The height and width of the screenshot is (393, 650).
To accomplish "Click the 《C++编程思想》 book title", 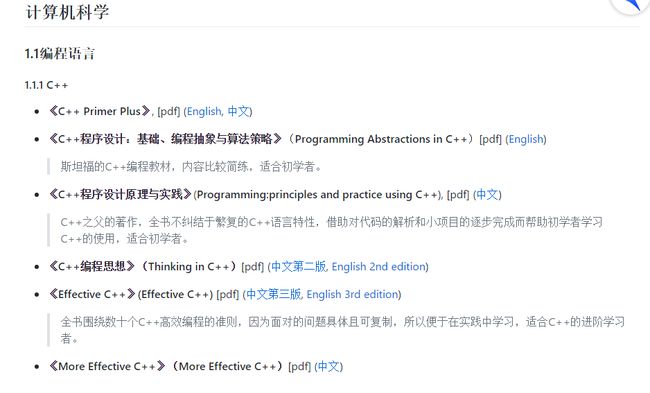I will tap(92, 267).
